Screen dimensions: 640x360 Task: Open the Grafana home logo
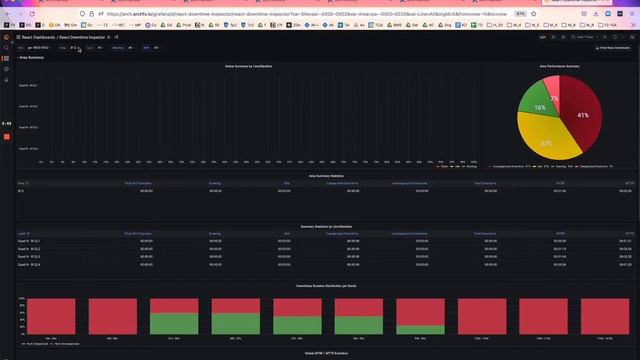pyautogui.click(x=7, y=37)
